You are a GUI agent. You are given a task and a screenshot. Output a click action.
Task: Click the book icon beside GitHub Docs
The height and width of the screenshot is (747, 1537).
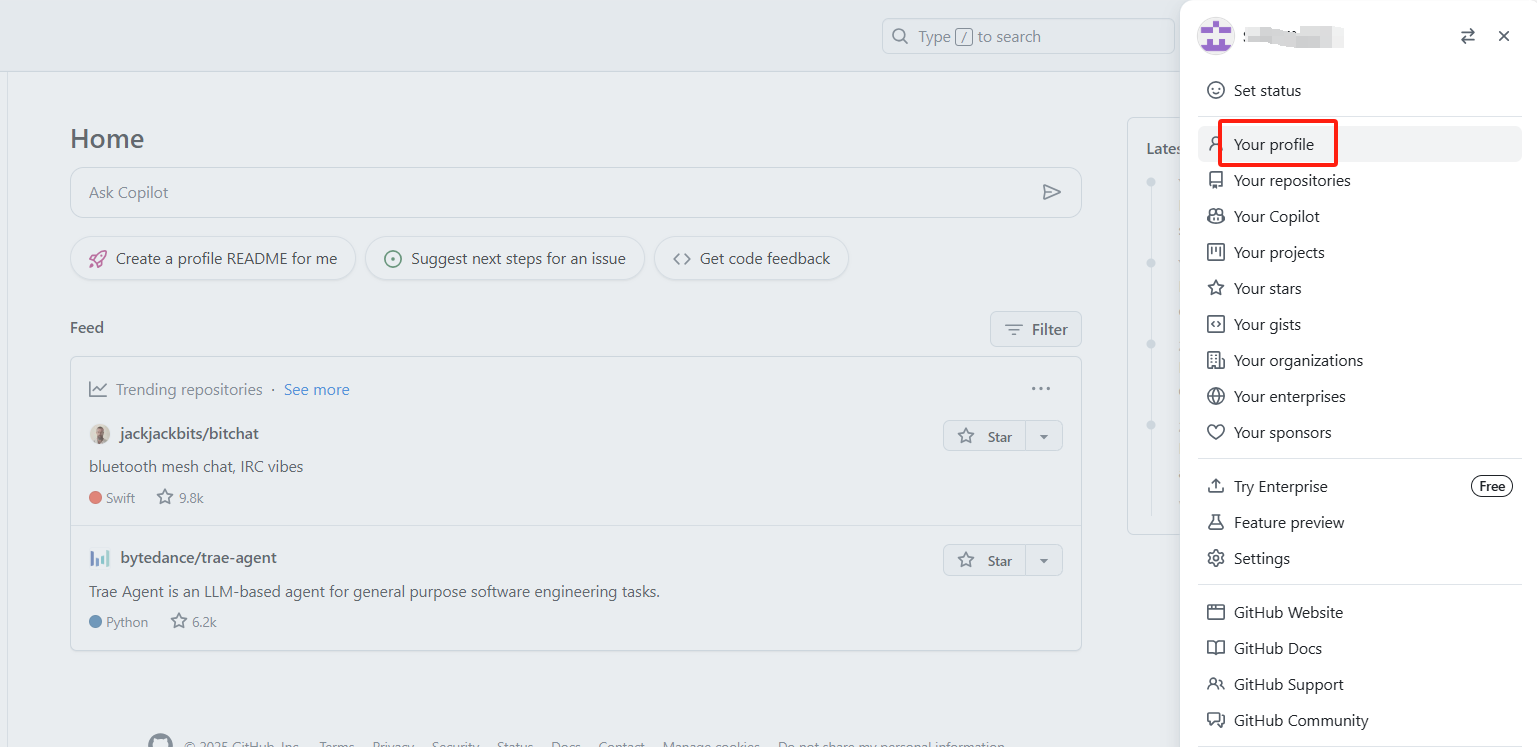pos(1216,648)
